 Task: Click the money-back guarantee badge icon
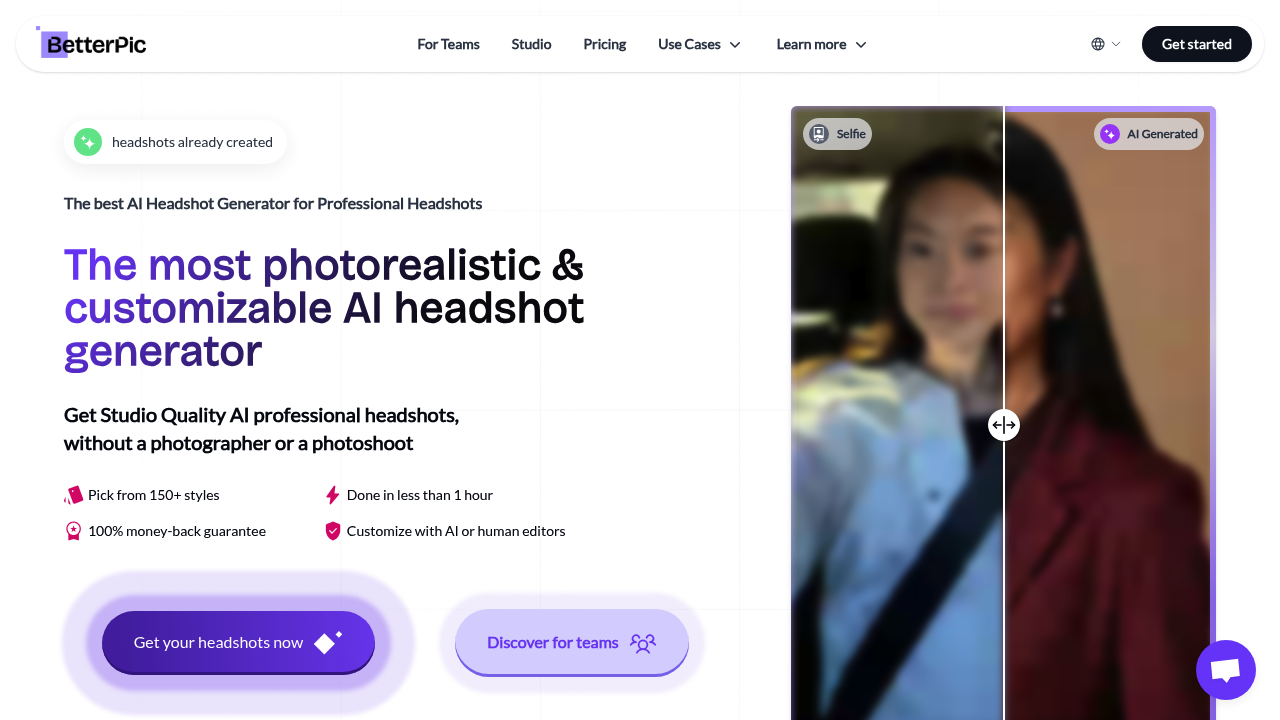pyautogui.click(x=73, y=531)
